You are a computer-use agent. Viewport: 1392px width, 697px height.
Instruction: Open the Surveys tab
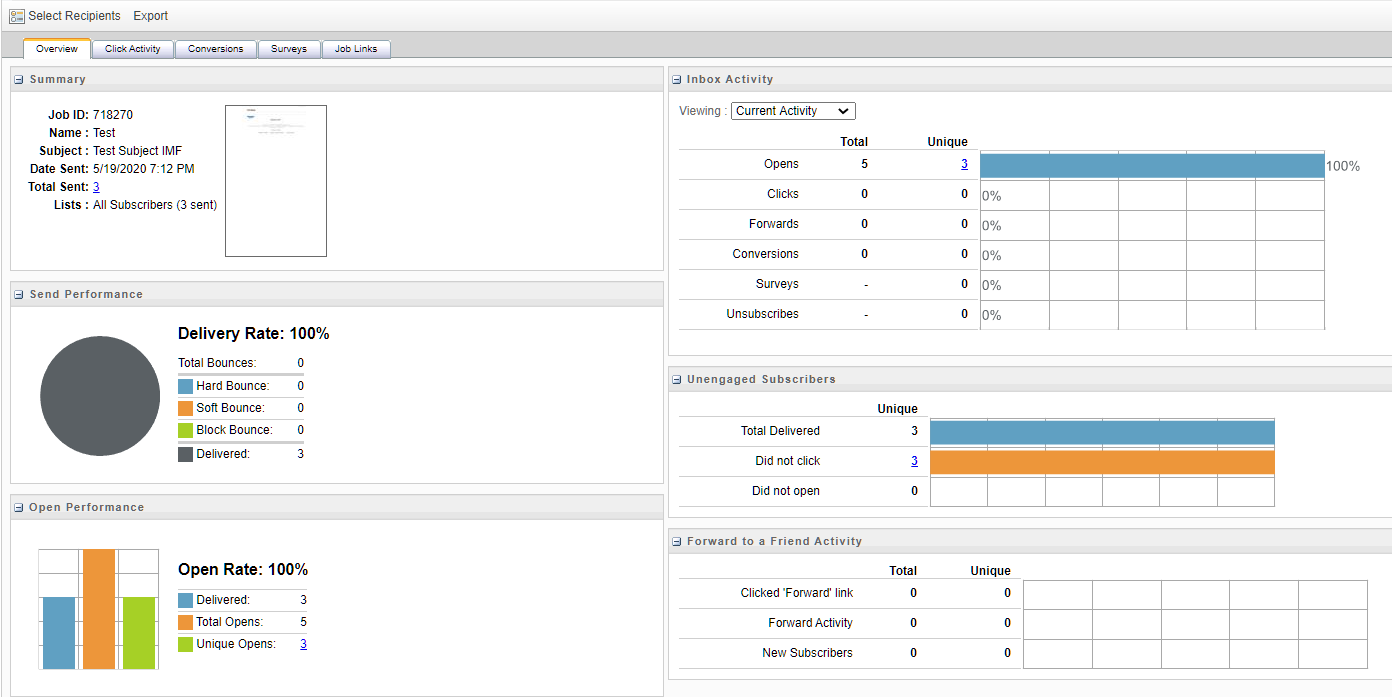(x=289, y=49)
